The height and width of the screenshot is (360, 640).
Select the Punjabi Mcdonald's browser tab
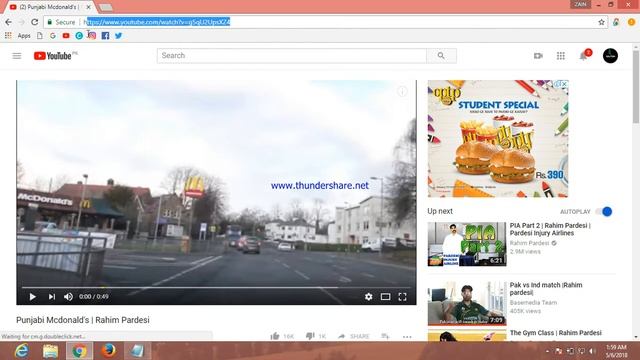[x=50, y=7]
